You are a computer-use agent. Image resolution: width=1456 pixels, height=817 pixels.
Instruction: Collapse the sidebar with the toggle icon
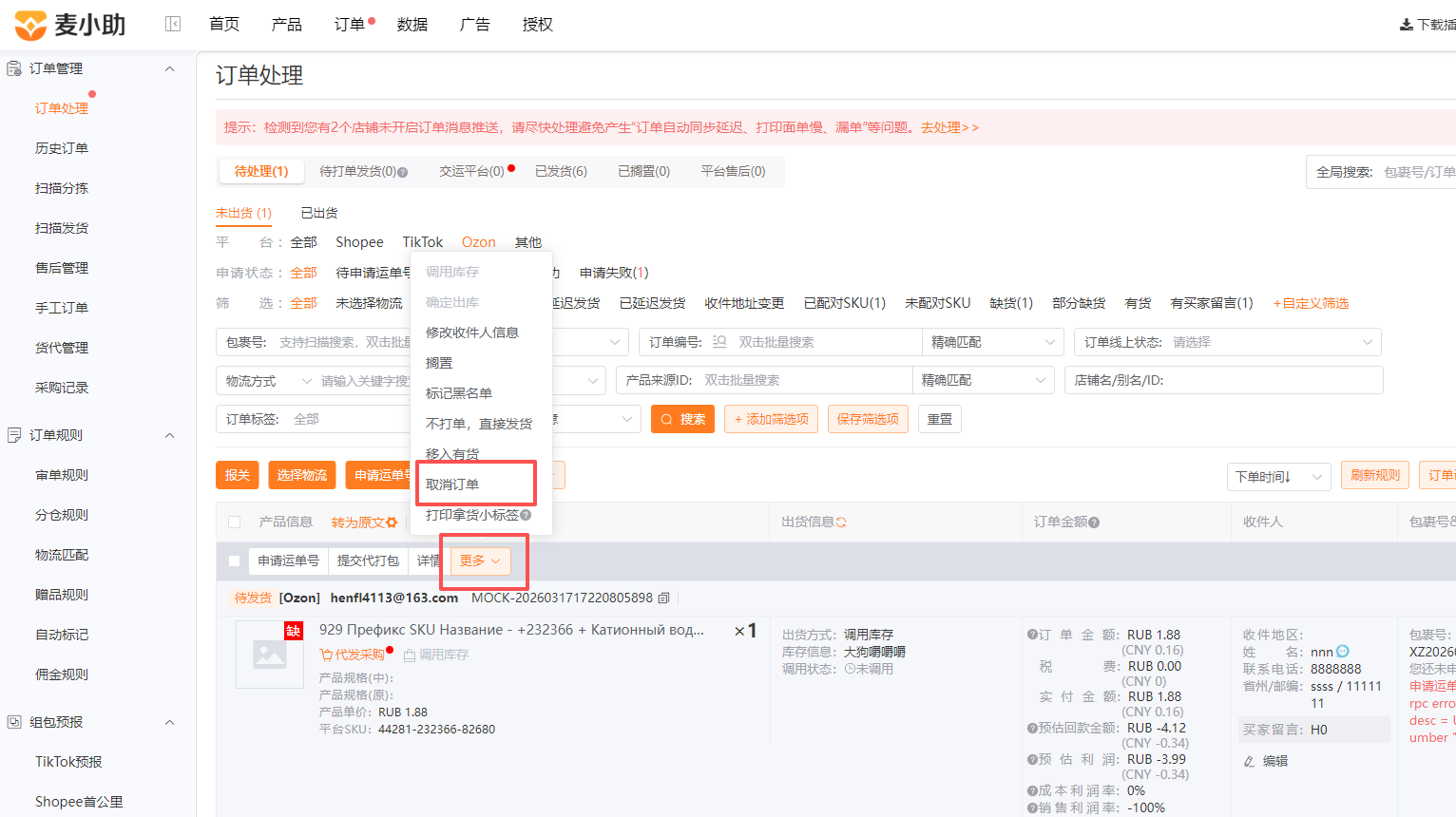pos(173,24)
